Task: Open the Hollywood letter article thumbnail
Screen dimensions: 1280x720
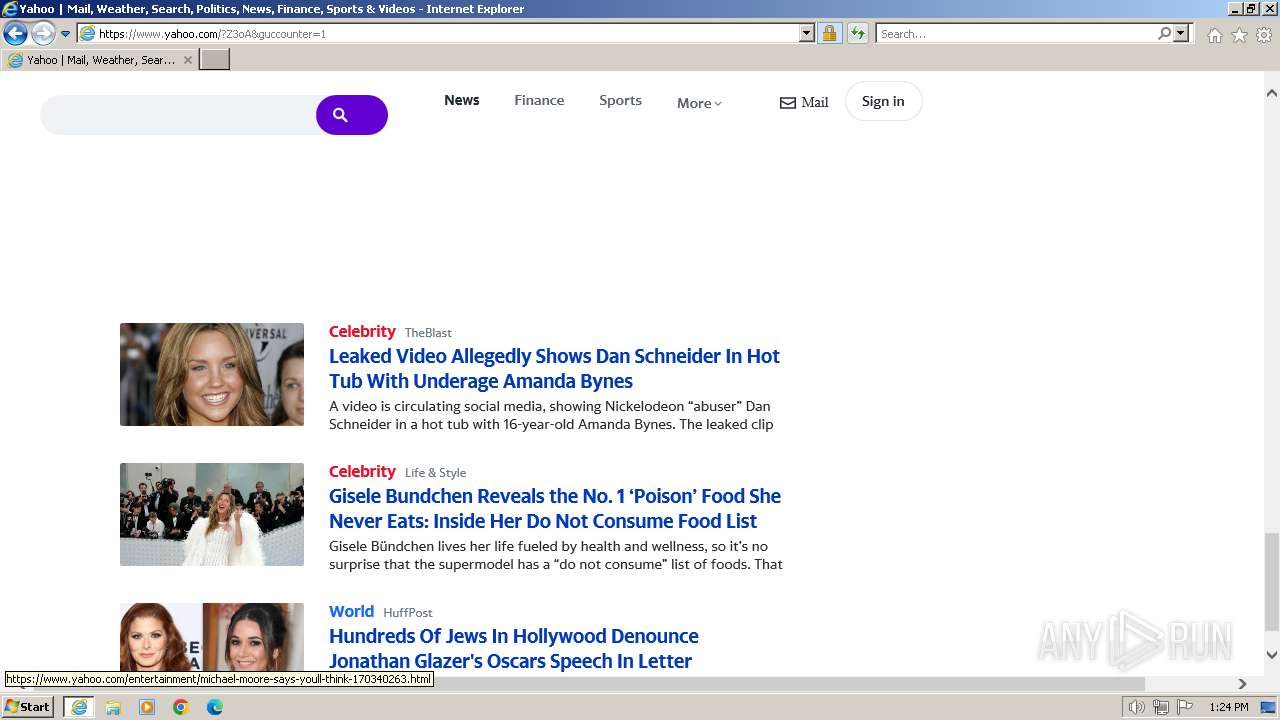Action: (212, 637)
